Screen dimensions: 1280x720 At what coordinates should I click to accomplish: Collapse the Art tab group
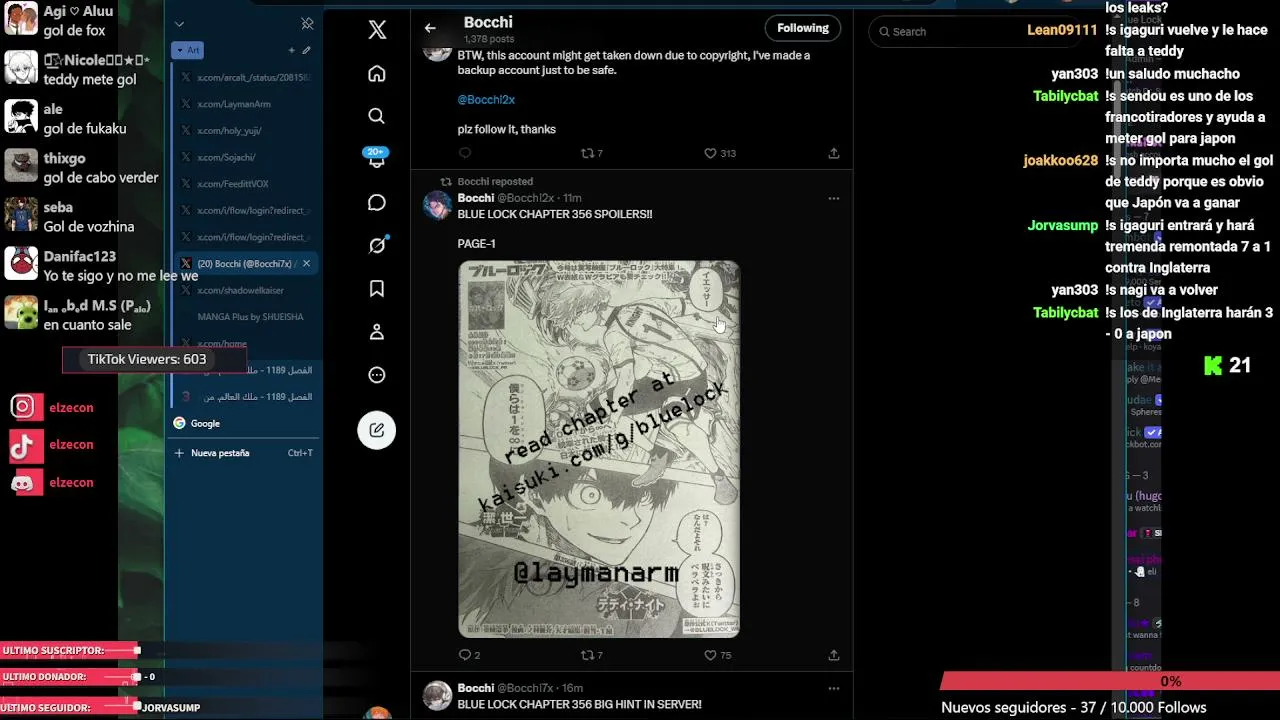(188, 50)
